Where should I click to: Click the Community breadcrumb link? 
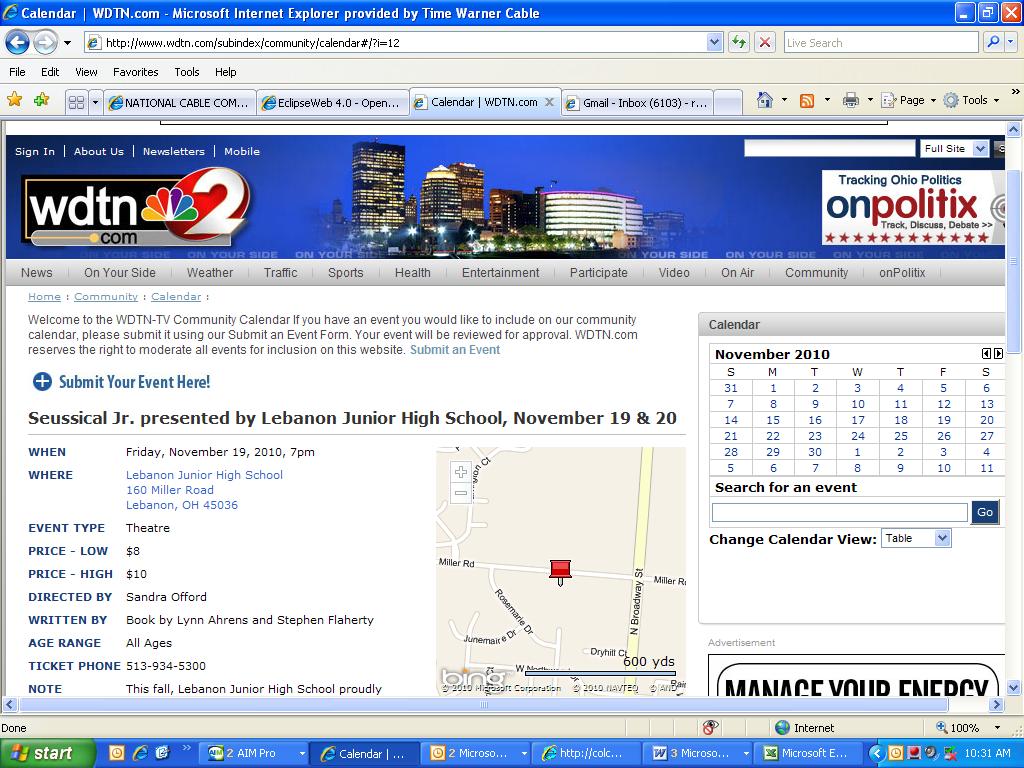[x=106, y=296]
